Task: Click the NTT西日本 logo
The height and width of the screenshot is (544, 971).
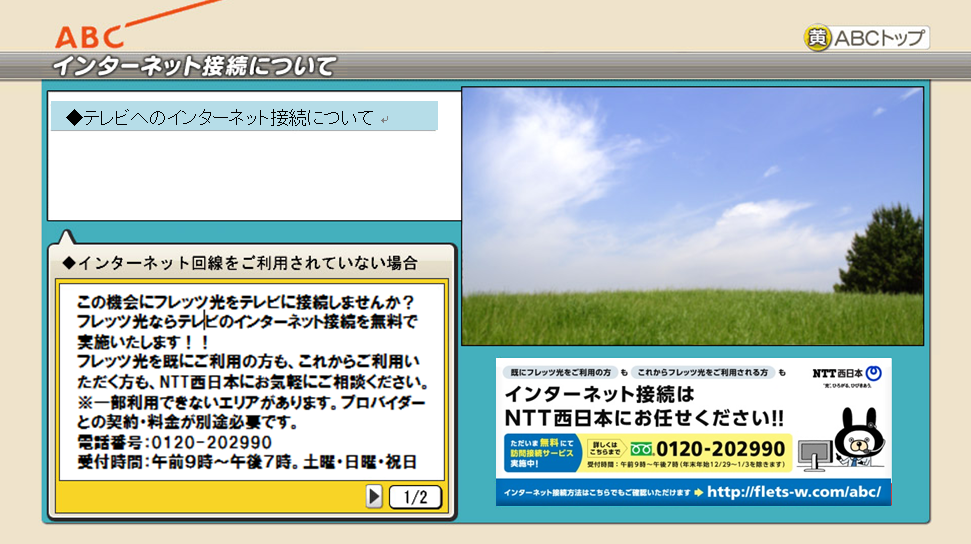Action: click(847, 373)
